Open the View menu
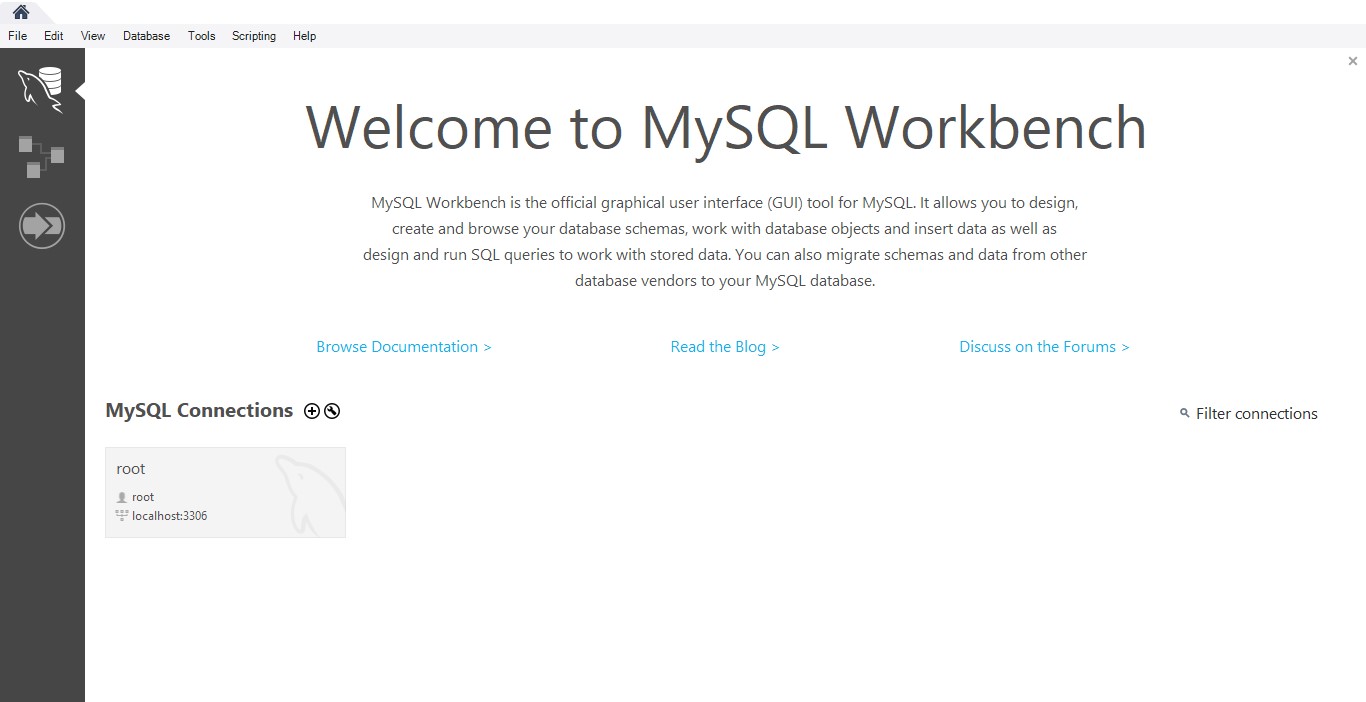 coord(93,36)
